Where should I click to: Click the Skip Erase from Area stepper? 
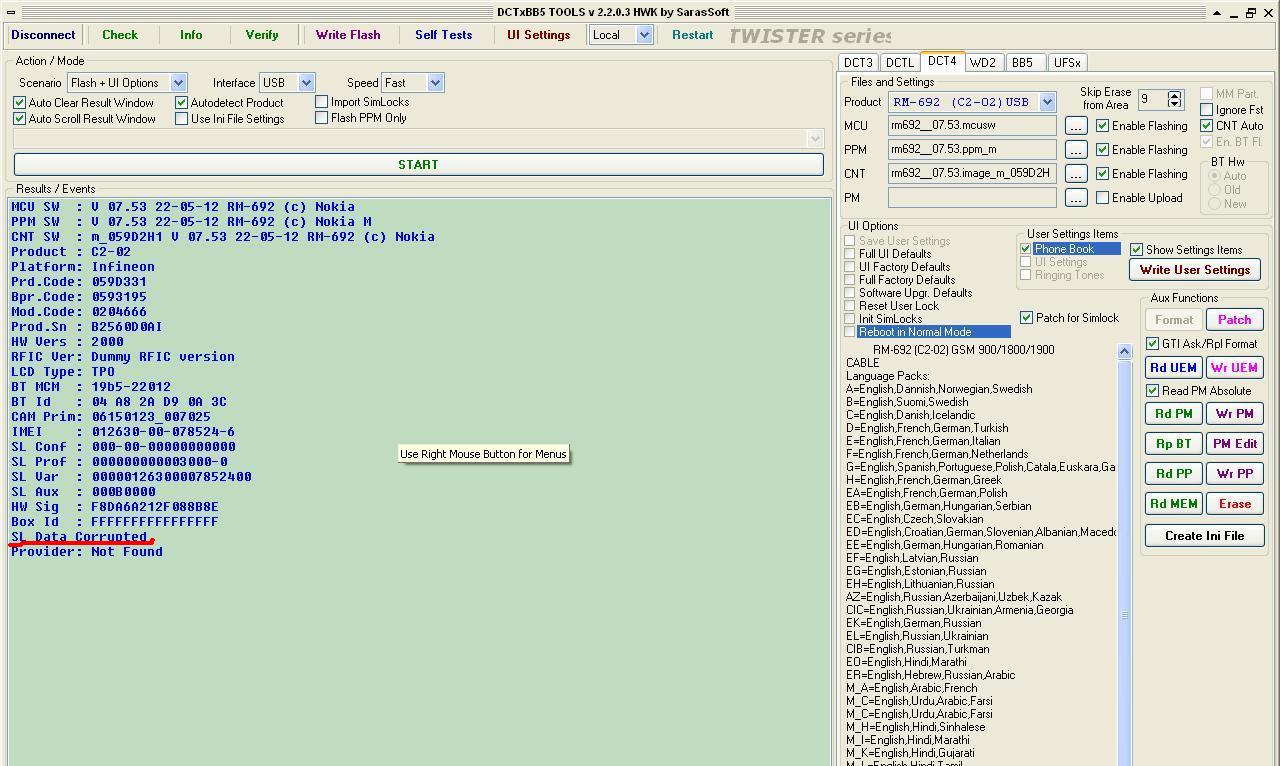coord(1175,99)
